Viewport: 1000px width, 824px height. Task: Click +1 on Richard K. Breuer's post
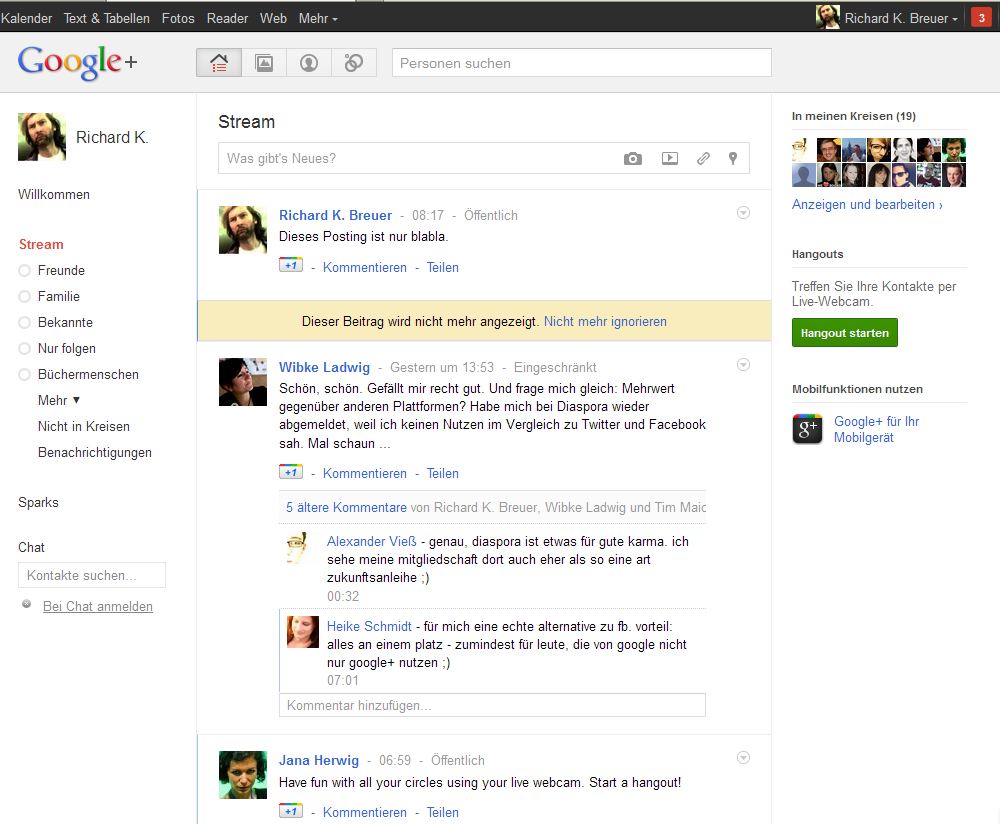(290, 266)
